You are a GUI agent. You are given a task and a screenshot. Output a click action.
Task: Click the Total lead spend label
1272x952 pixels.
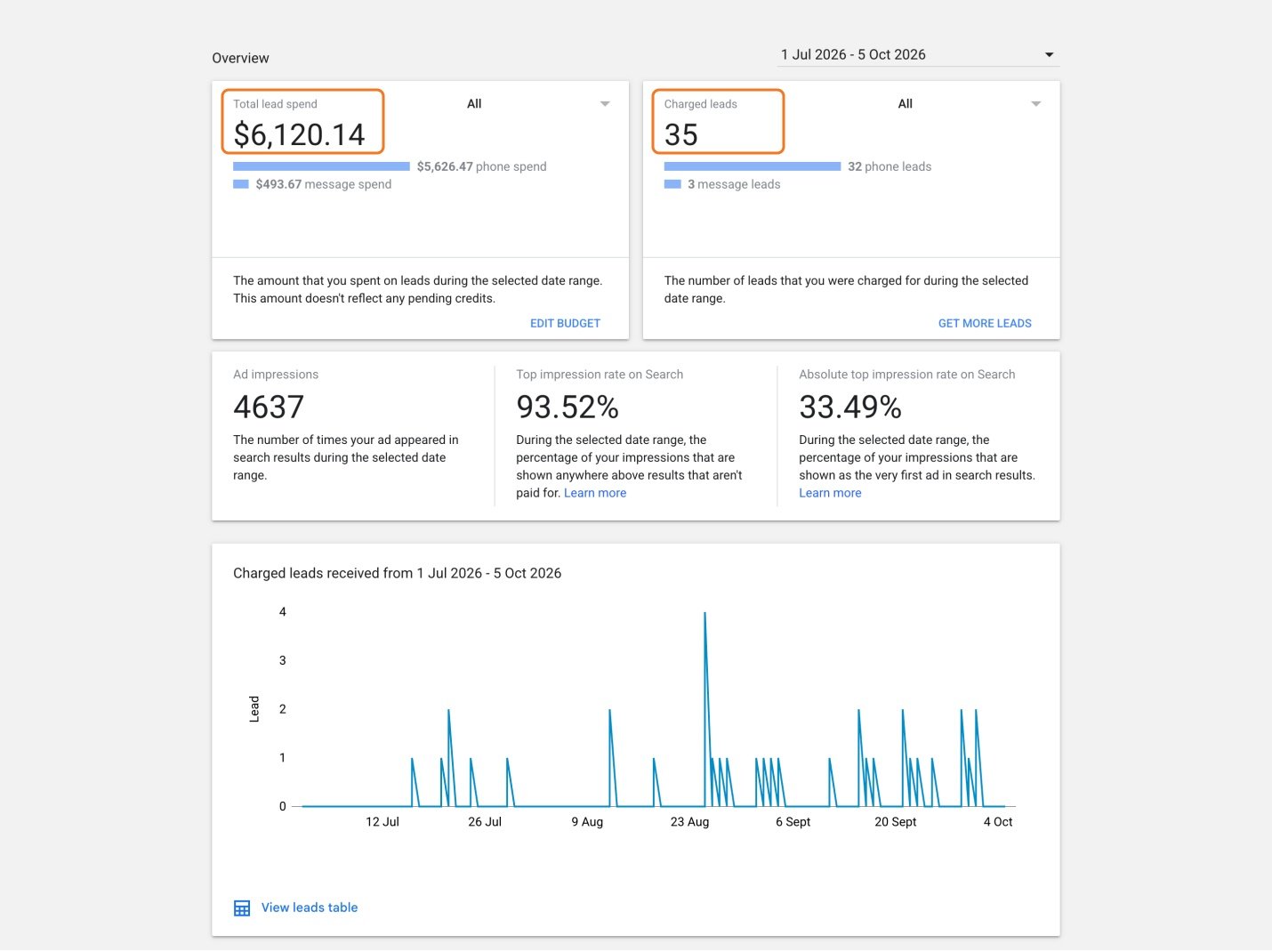click(x=275, y=104)
